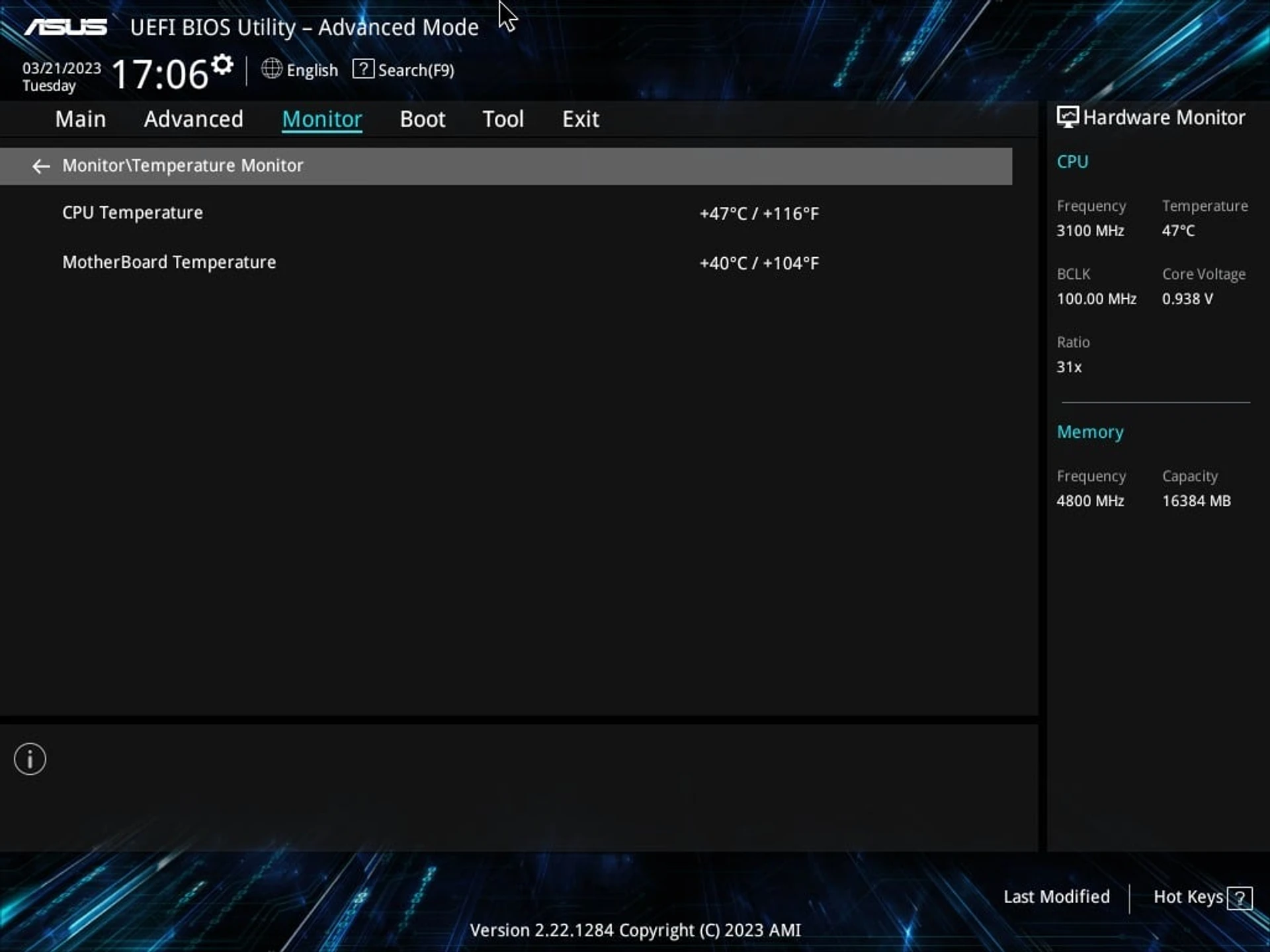The image size is (1270, 952).
Task: Click the 03/21/2023 date
Action: (62, 68)
